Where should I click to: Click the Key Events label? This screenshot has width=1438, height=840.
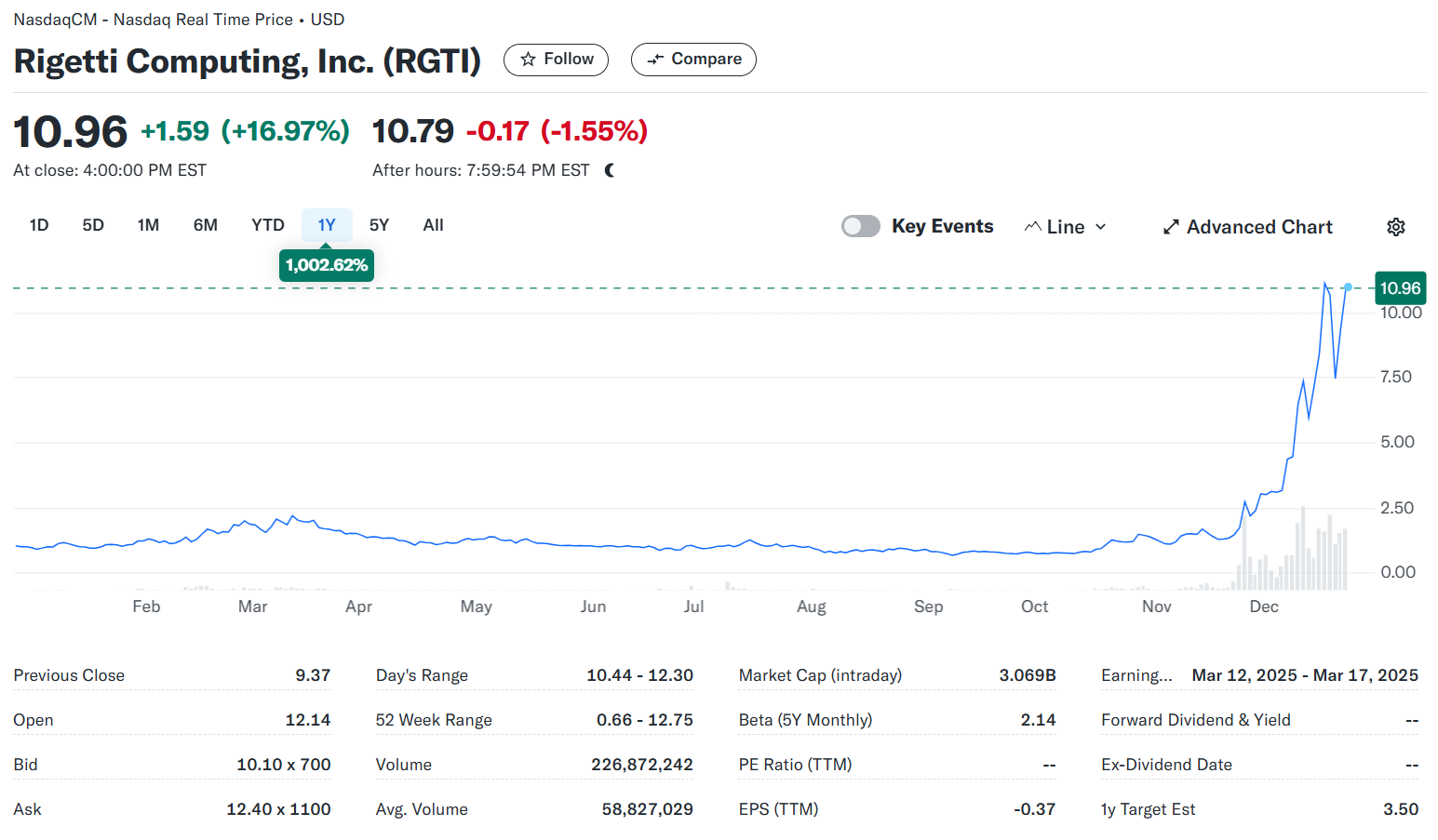click(x=942, y=226)
